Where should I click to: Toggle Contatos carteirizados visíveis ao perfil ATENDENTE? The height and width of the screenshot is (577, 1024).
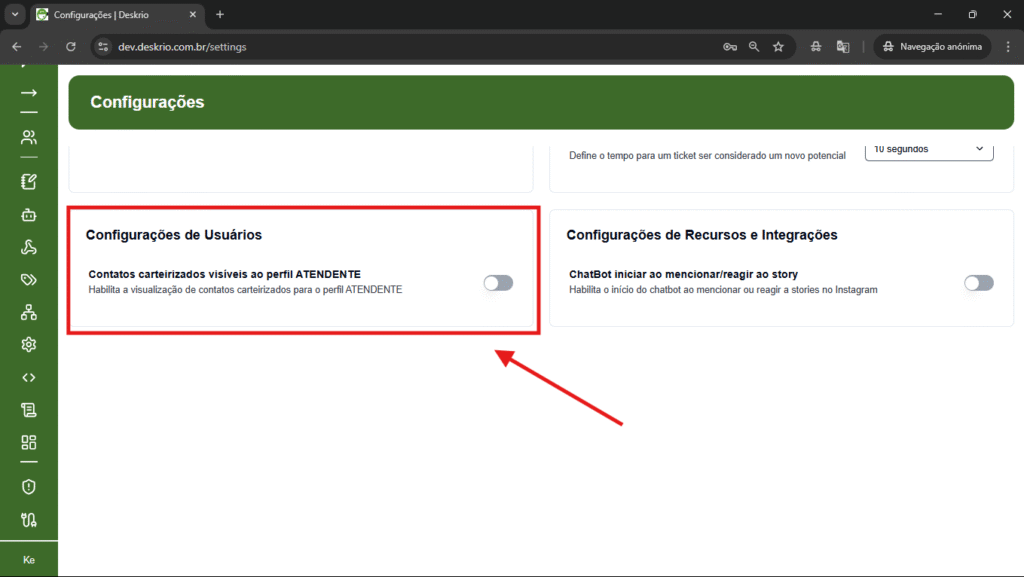[x=498, y=283]
